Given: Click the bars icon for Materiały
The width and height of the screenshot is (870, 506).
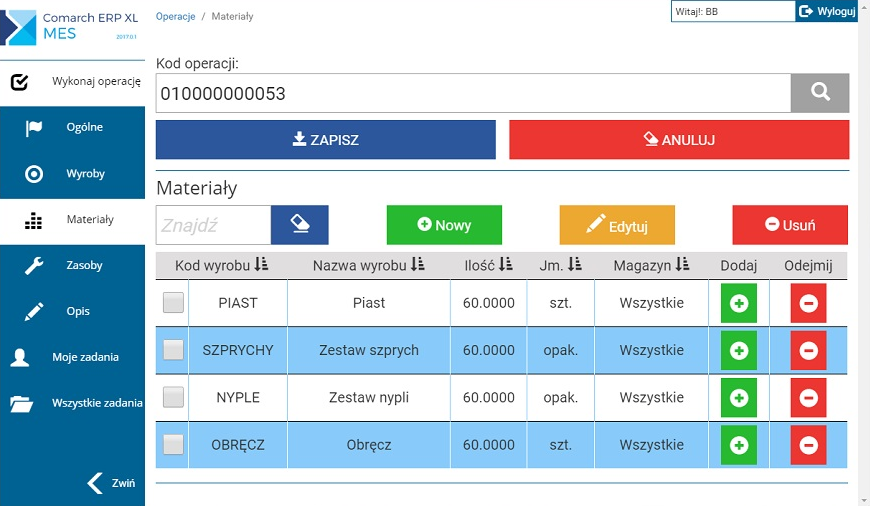Looking at the screenshot, I should (33, 220).
